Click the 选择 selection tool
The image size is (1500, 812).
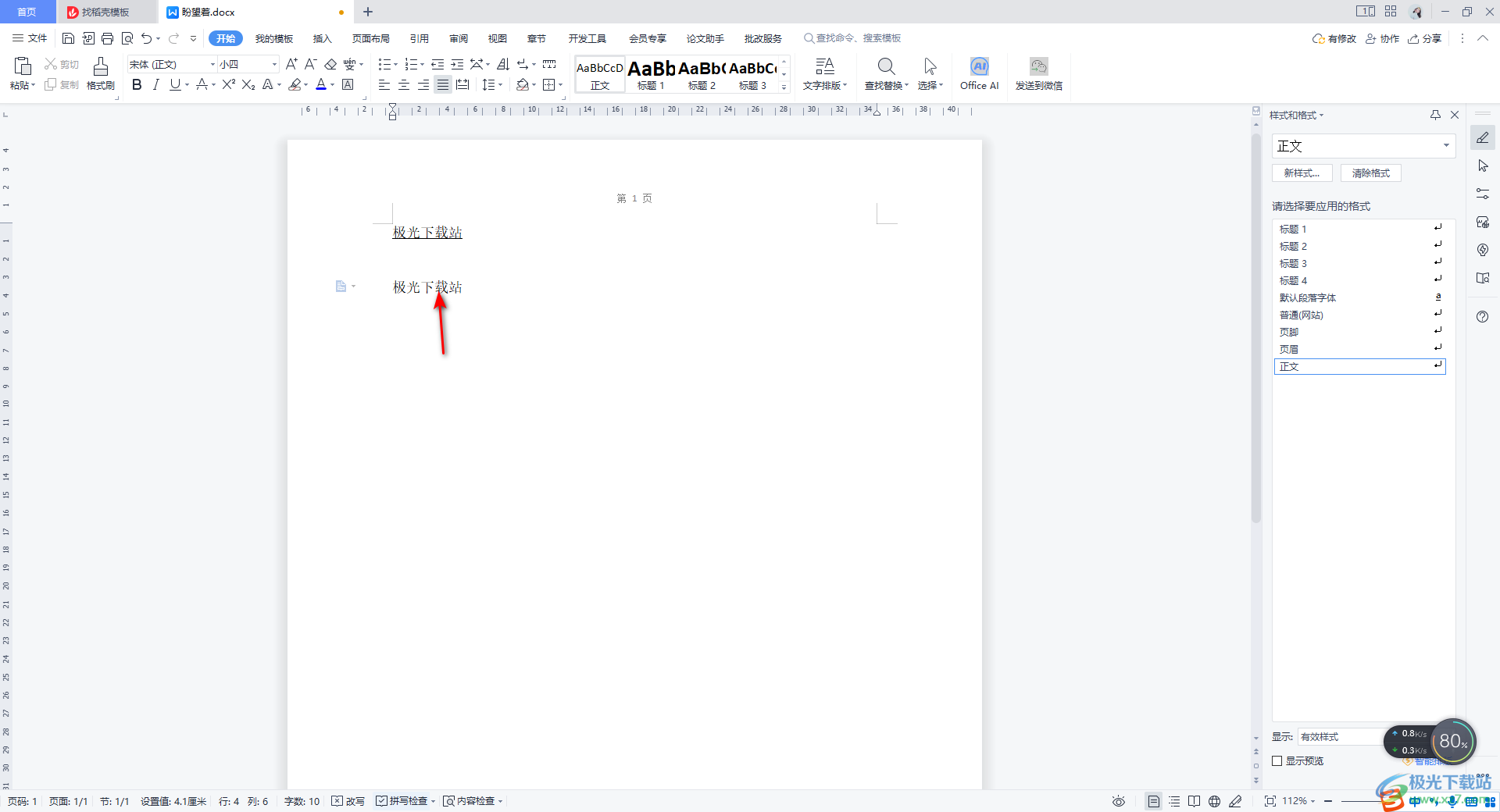click(x=930, y=73)
